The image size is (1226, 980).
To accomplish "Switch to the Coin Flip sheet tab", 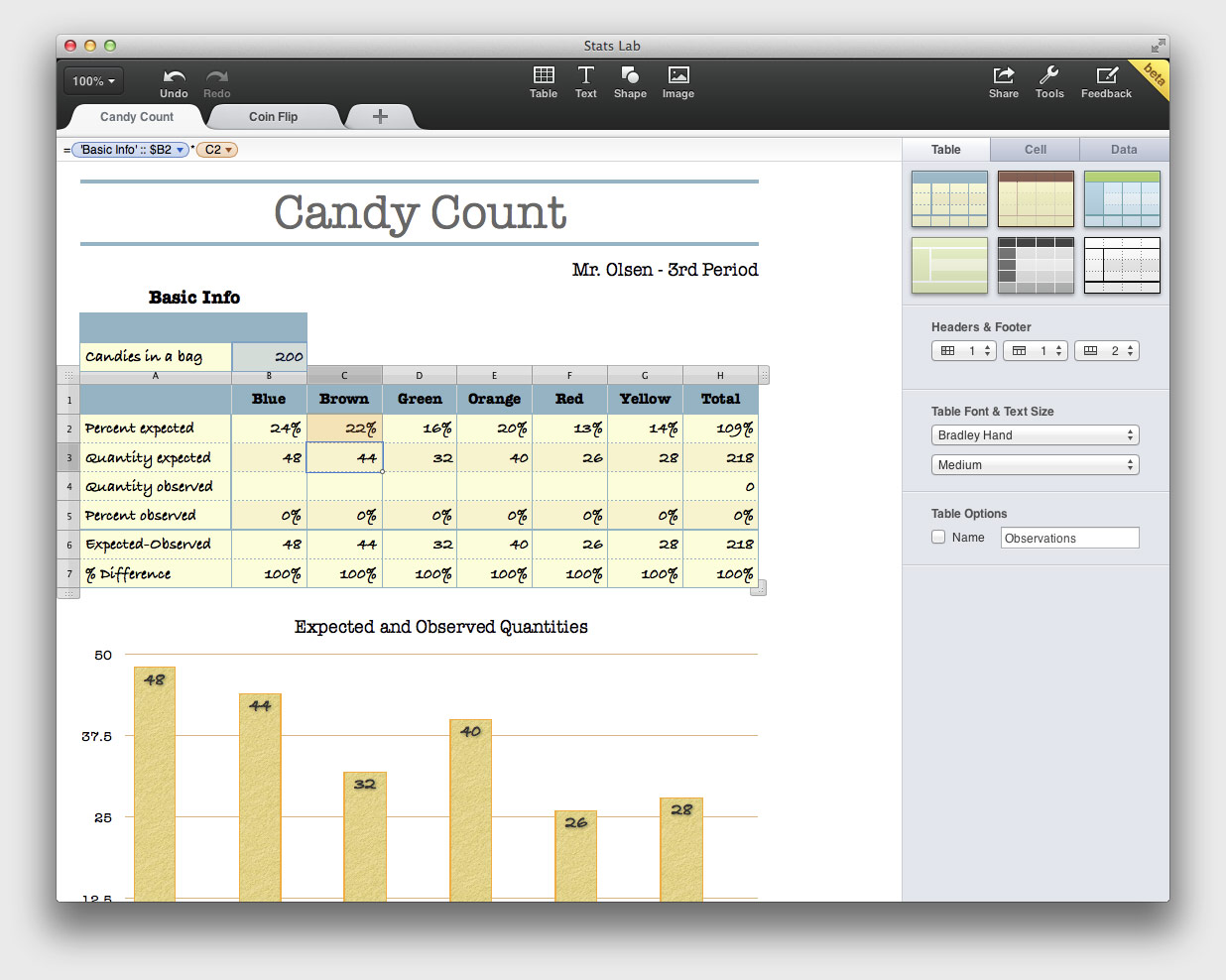I will pos(273,116).
